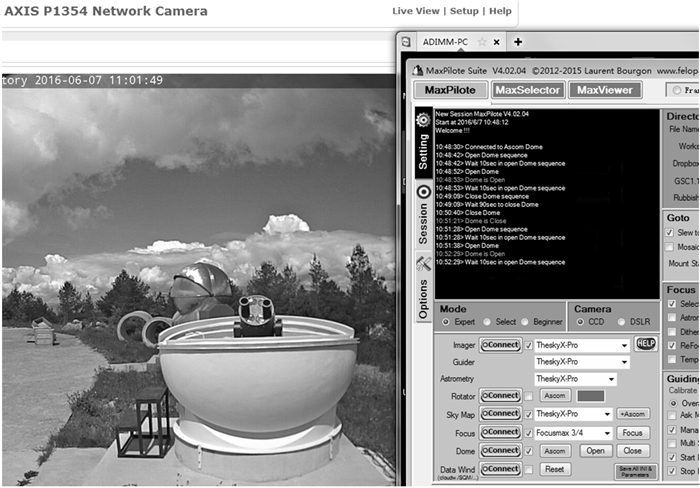Open the Setting tab with gear icon
Viewport: 700px width, 488px height.
coord(423,145)
